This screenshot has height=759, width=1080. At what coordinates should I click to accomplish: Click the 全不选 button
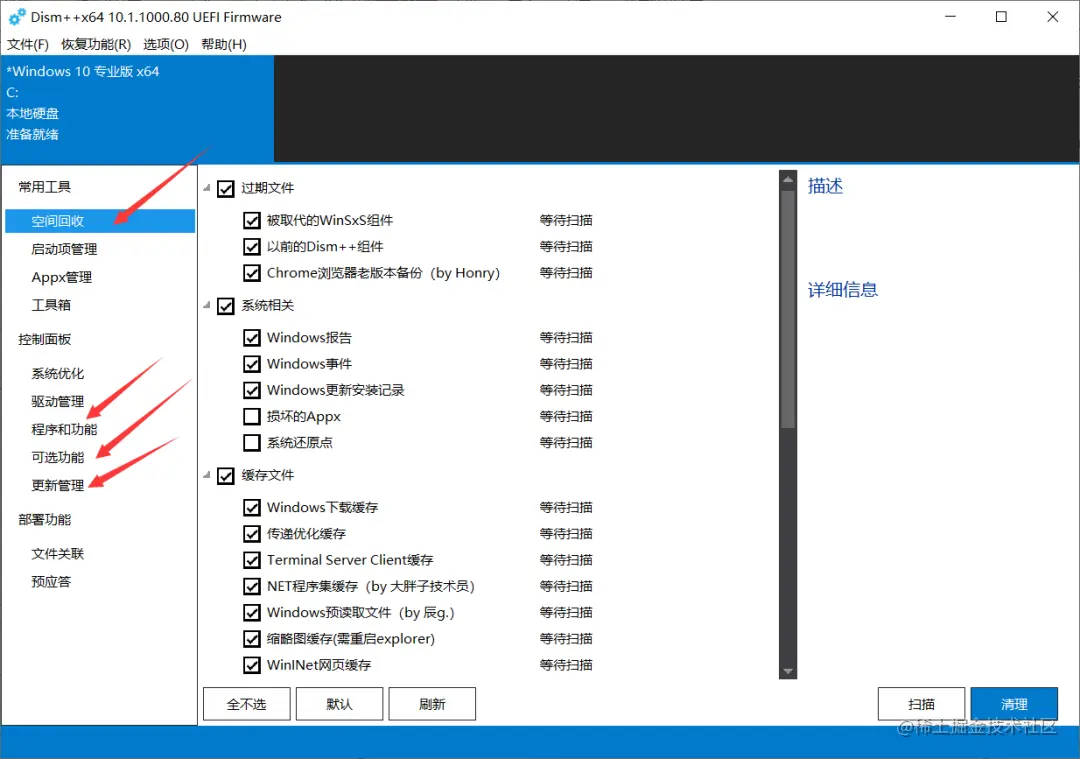pos(247,704)
